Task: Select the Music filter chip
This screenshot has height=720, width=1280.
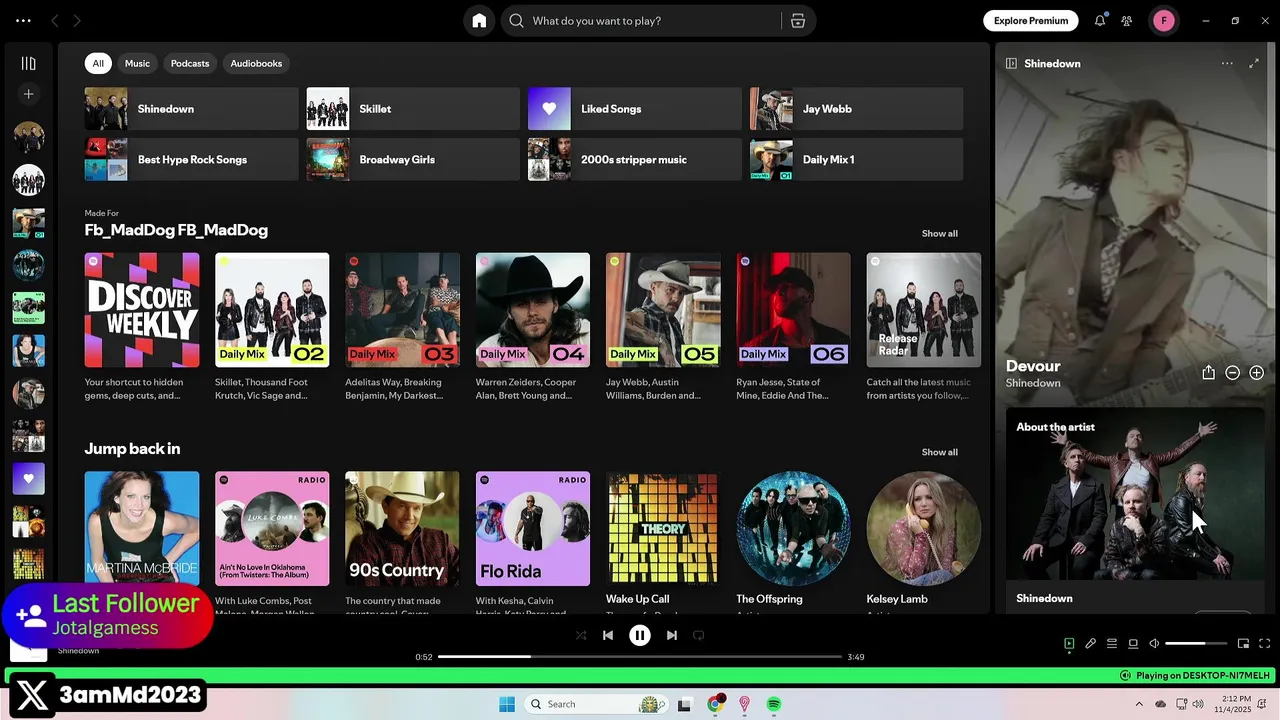Action: pos(137,63)
